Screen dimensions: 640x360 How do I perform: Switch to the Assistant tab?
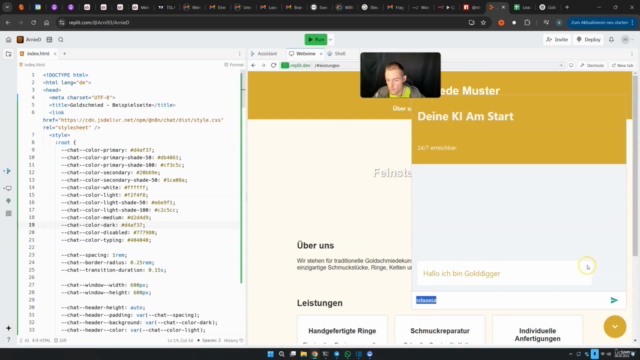pos(264,53)
